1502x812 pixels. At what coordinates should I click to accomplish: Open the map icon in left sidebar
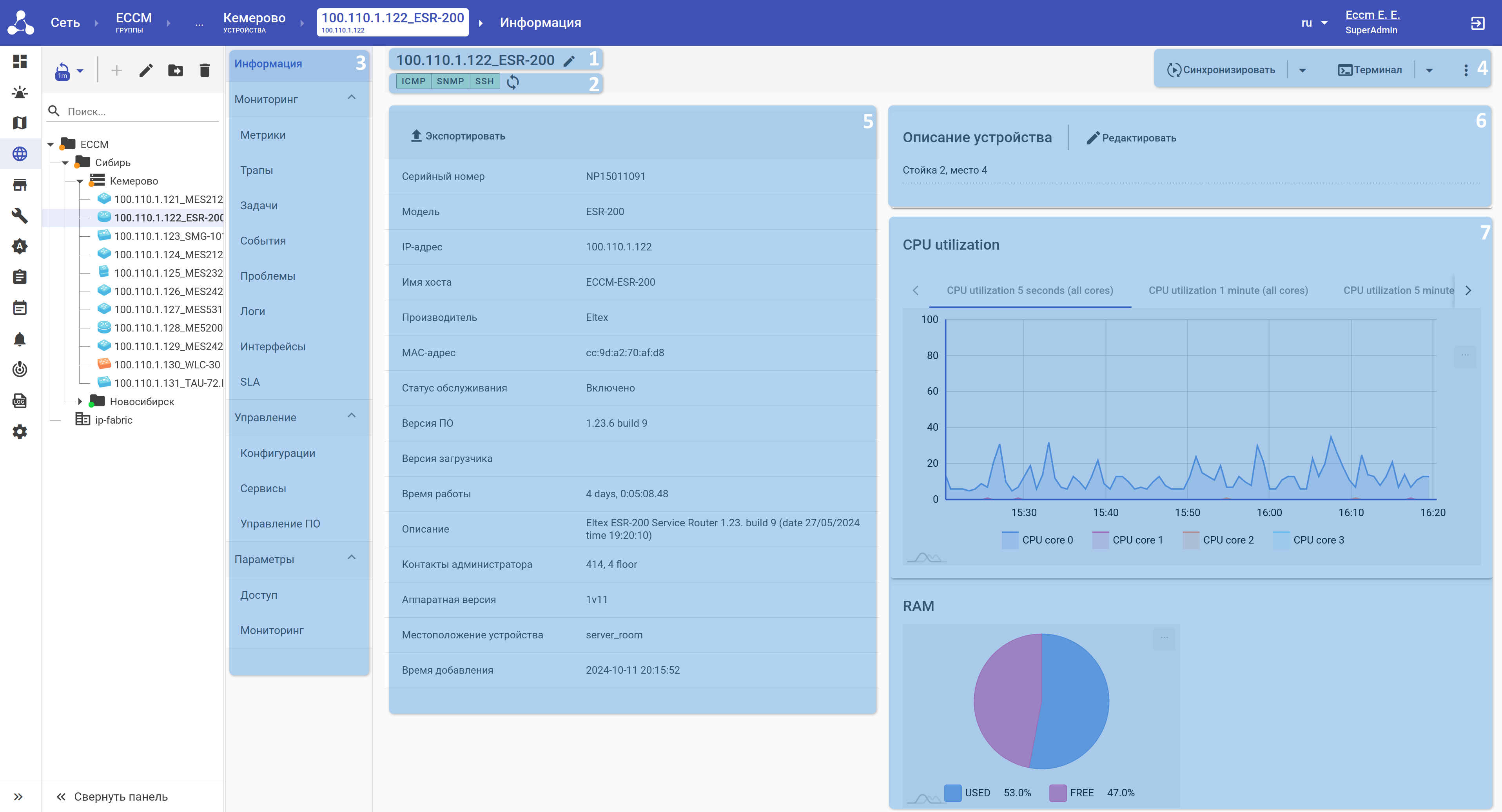(x=20, y=123)
